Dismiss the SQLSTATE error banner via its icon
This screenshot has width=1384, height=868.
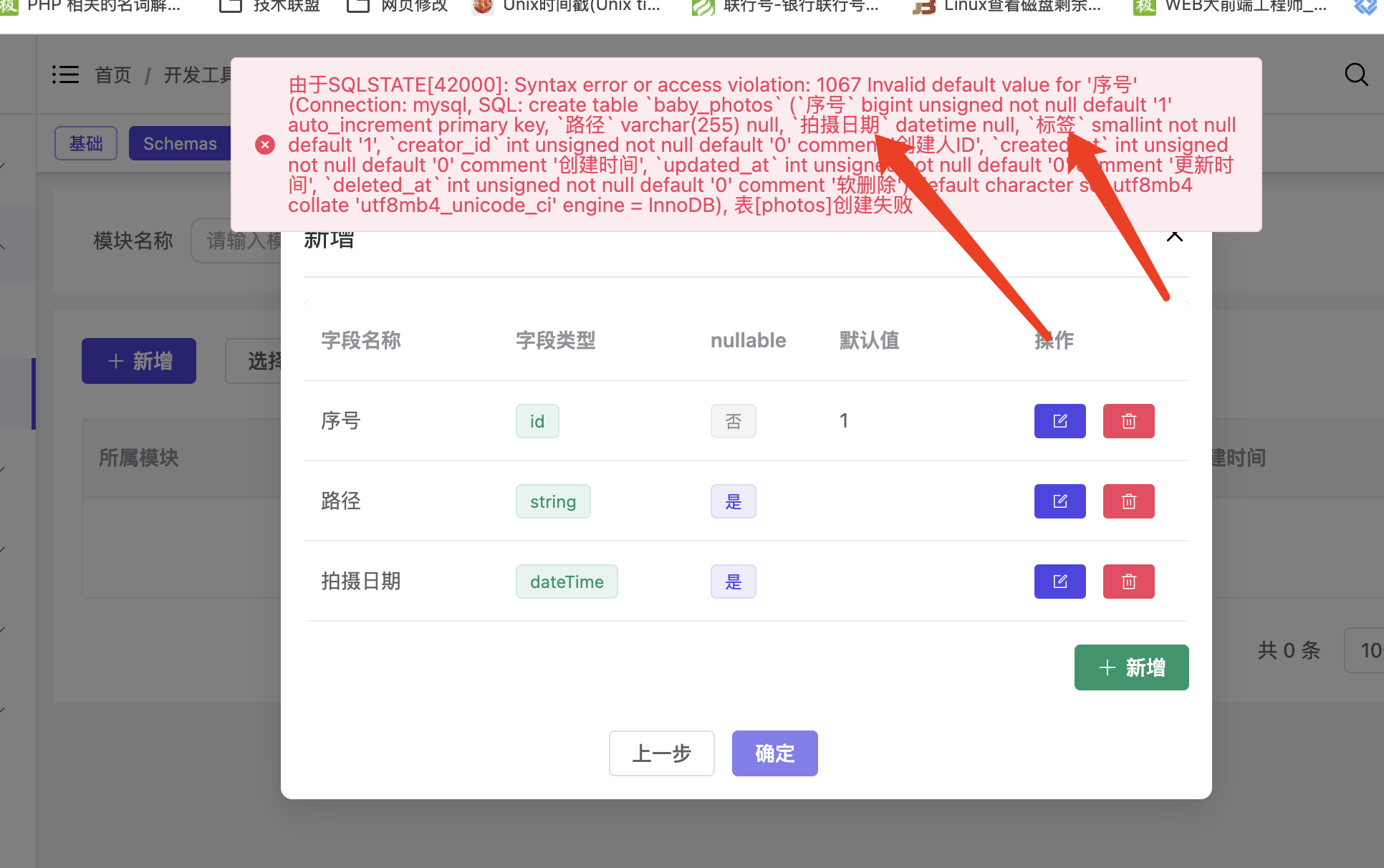[x=264, y=144]
